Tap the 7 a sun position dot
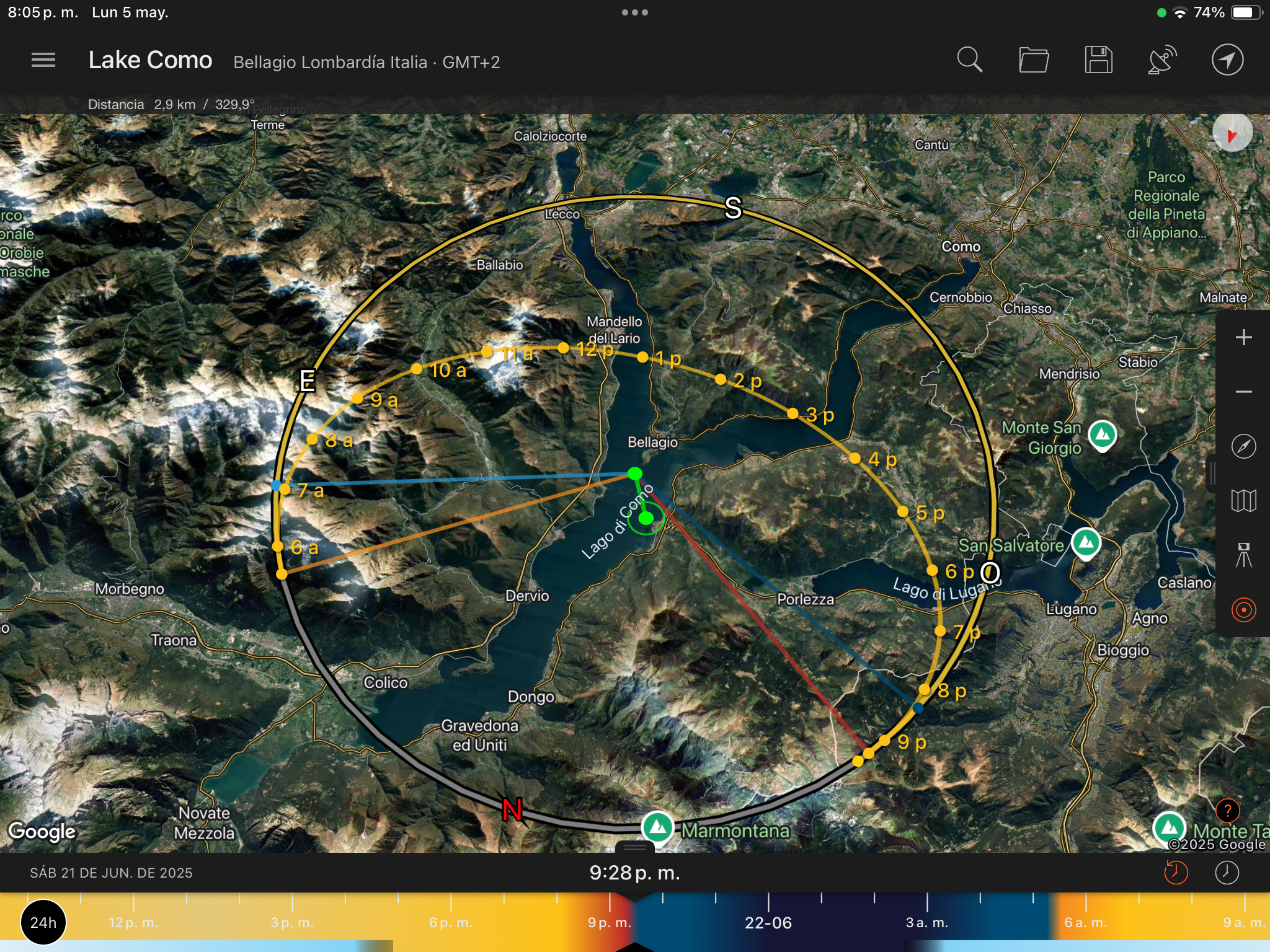 click(285, 489)
